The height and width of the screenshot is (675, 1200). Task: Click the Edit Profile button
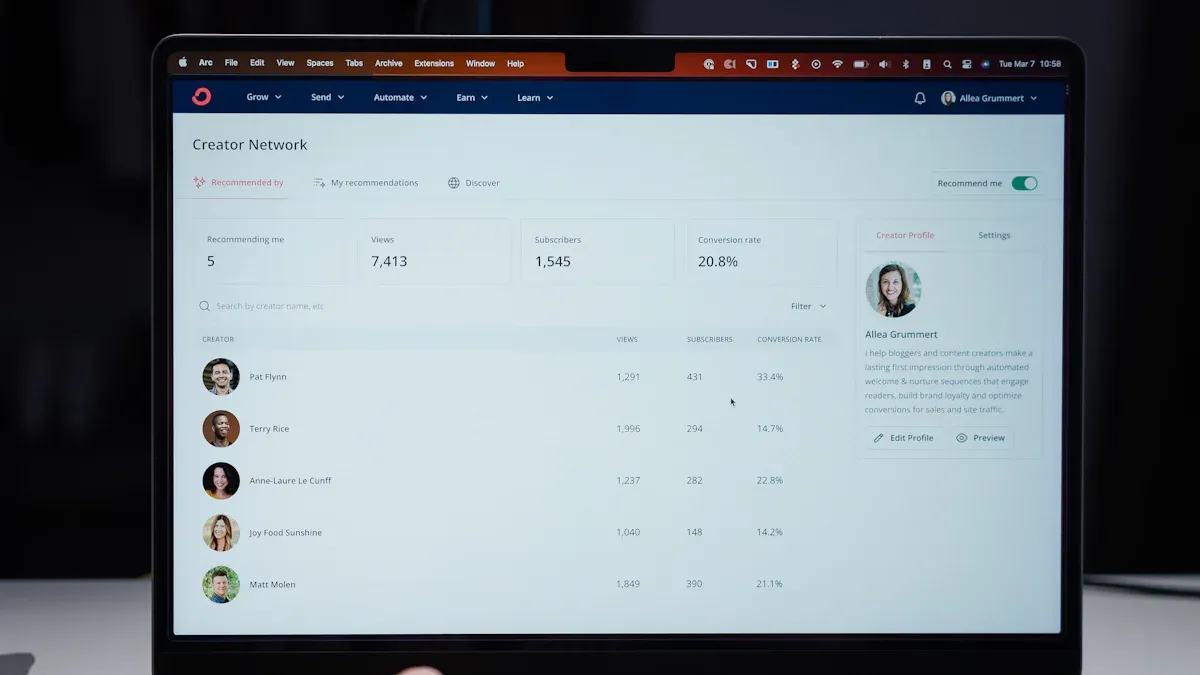(904, 438)
